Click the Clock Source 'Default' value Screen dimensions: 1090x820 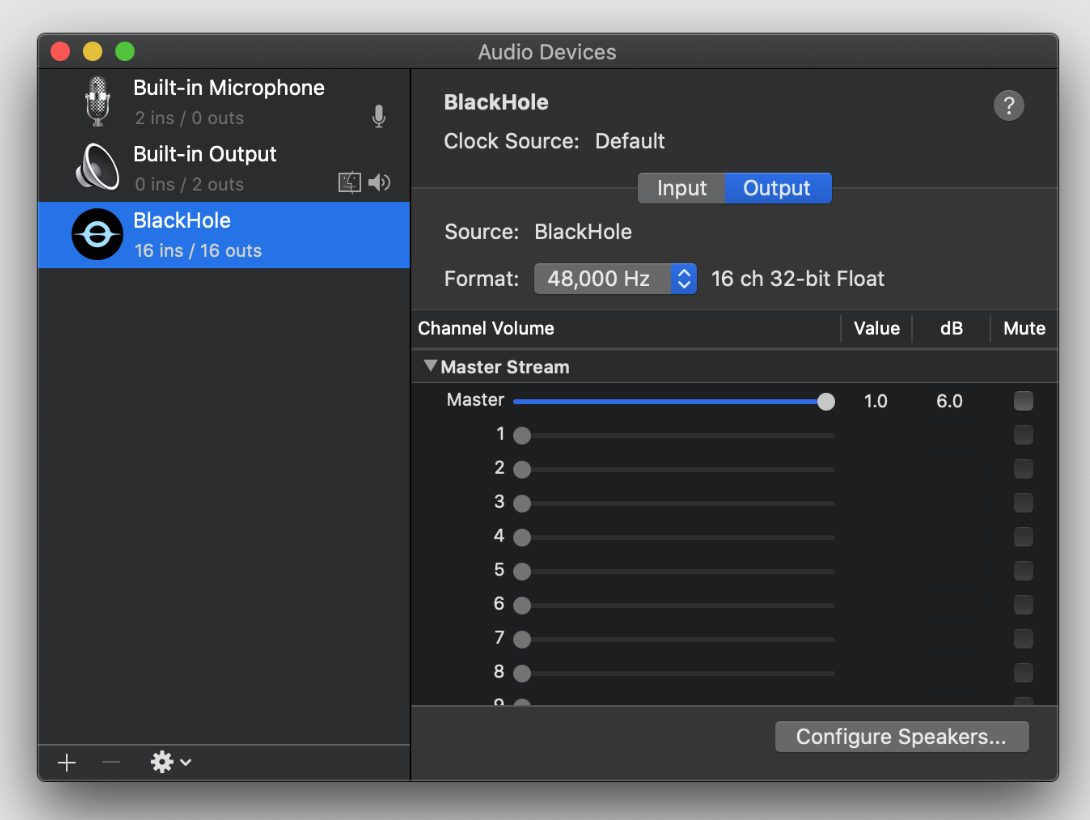tap(630, 141)
